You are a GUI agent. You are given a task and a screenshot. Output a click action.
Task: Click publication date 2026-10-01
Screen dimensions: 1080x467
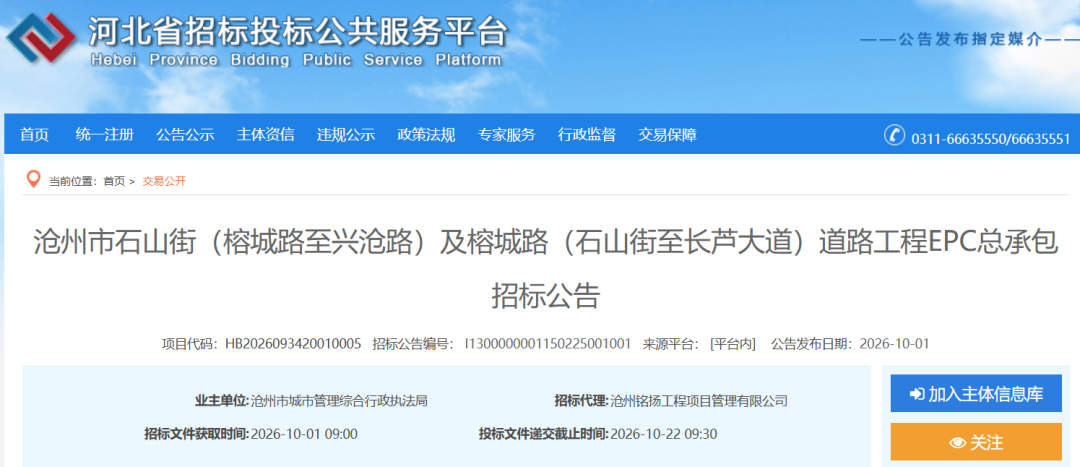point(894,344)
